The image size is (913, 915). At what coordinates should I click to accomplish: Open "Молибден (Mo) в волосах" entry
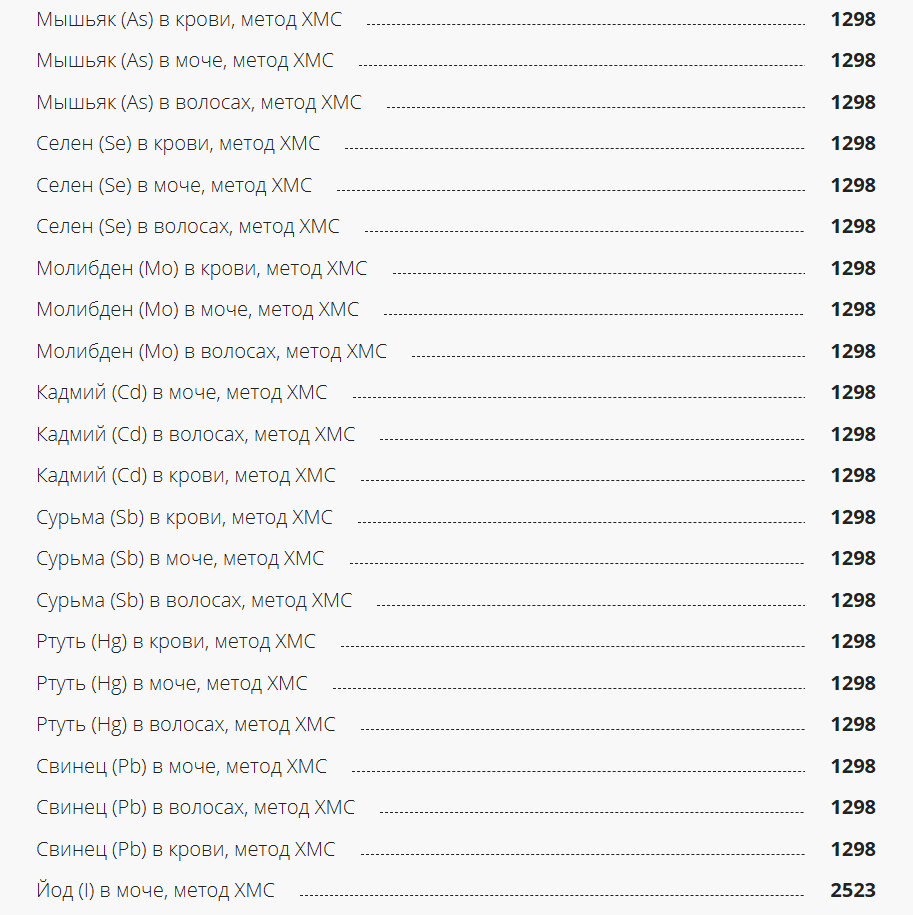point(211,352)
